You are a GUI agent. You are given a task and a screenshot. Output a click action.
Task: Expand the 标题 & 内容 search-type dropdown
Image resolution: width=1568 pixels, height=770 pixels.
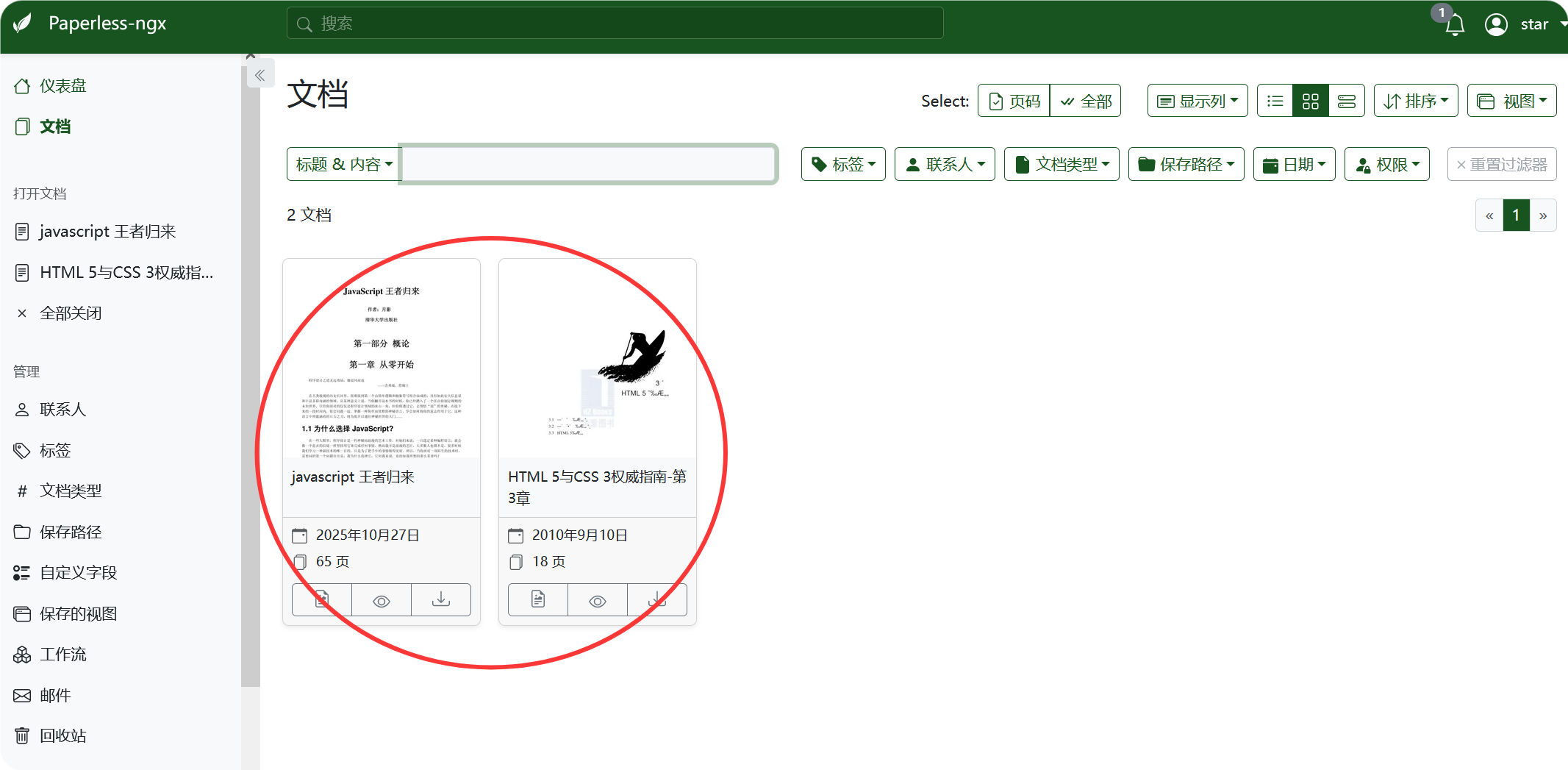pos(343,165)
